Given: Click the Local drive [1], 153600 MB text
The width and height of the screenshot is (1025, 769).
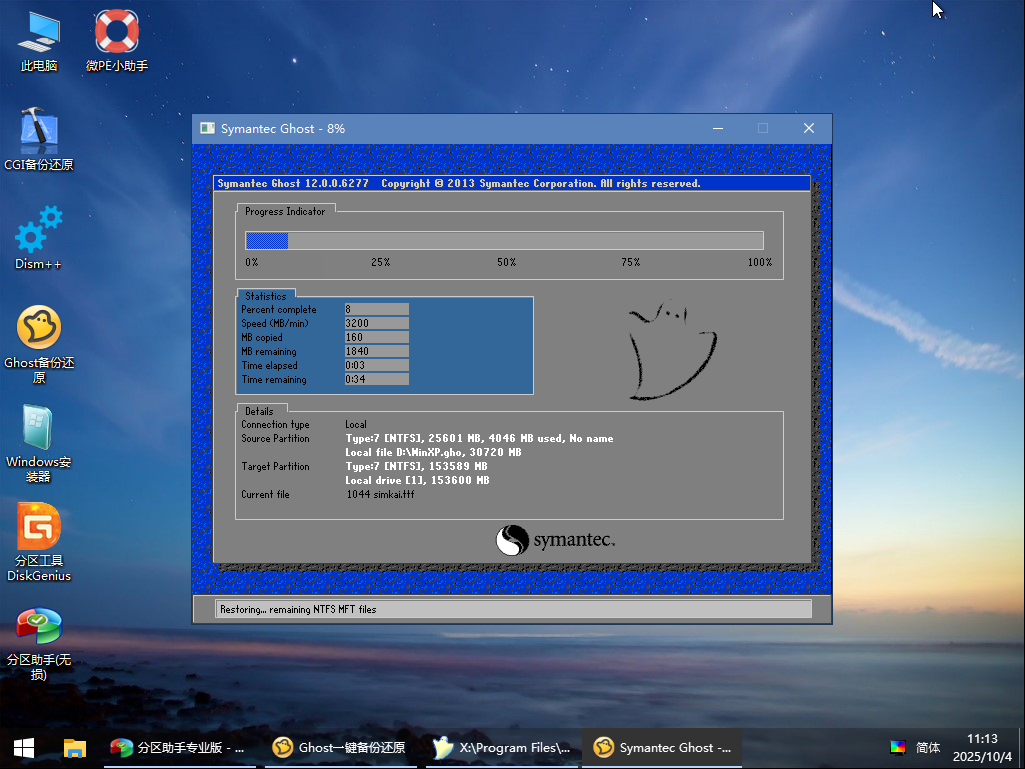Looking at the screenshot, I should (417, 480).
